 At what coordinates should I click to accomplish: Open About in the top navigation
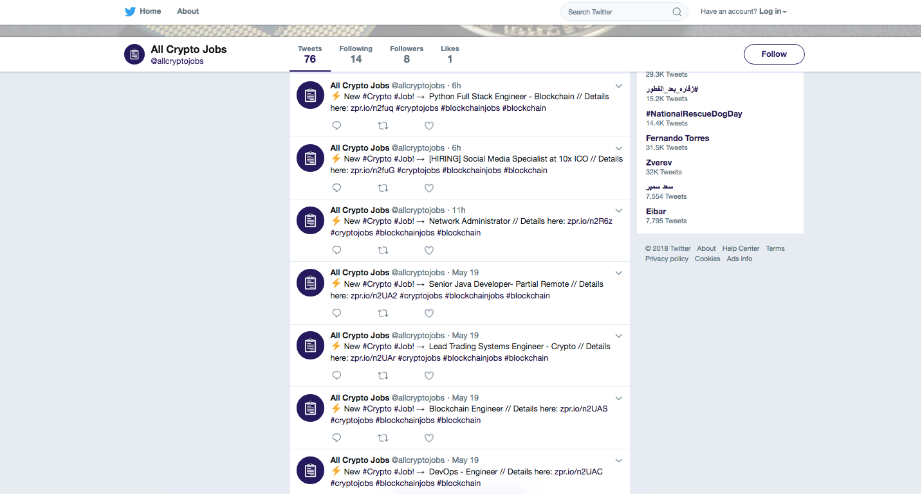pos(188,11)
